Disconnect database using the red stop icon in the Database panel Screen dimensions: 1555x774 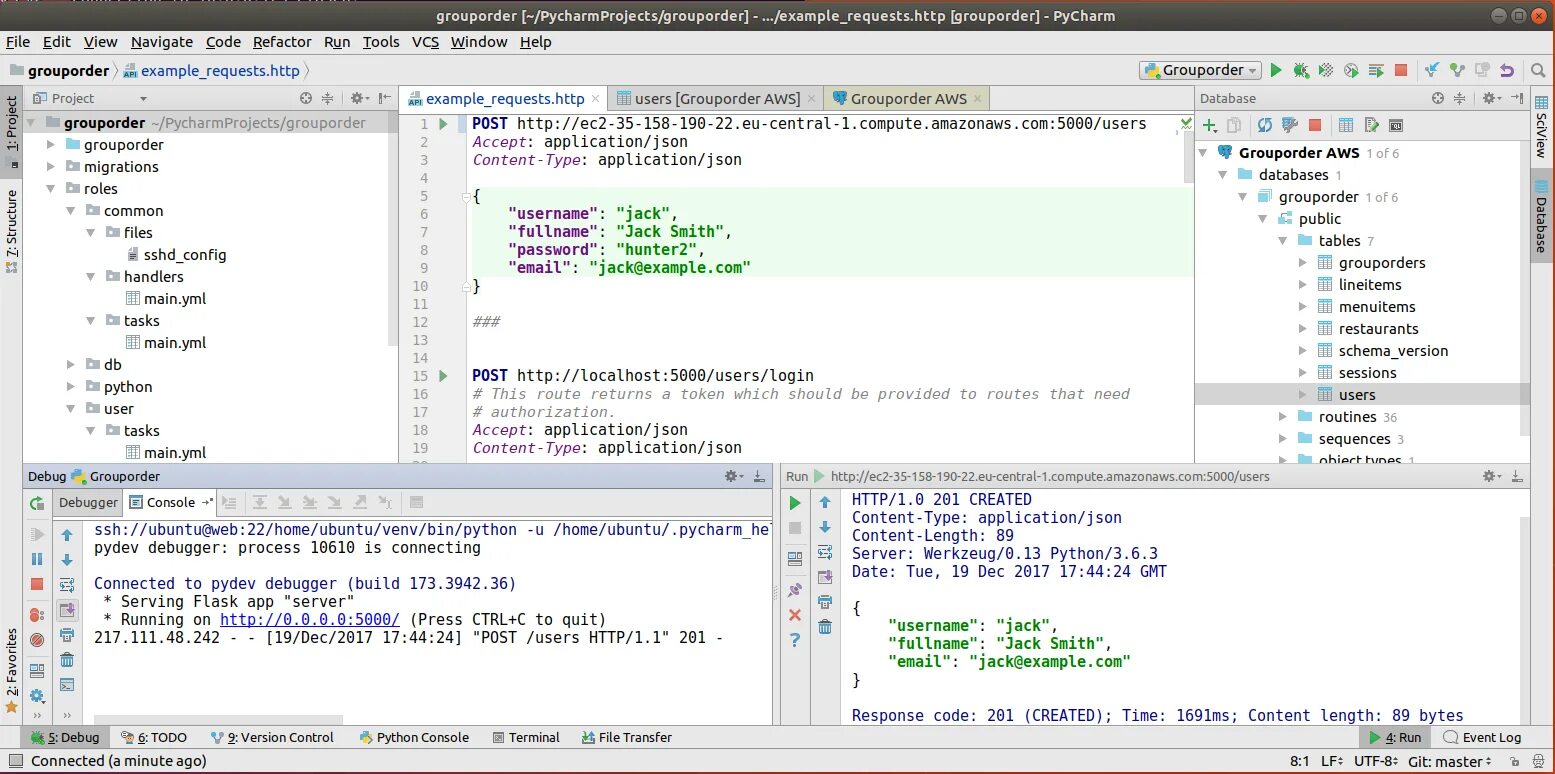pyautogui.click(x=1315, y=125)
